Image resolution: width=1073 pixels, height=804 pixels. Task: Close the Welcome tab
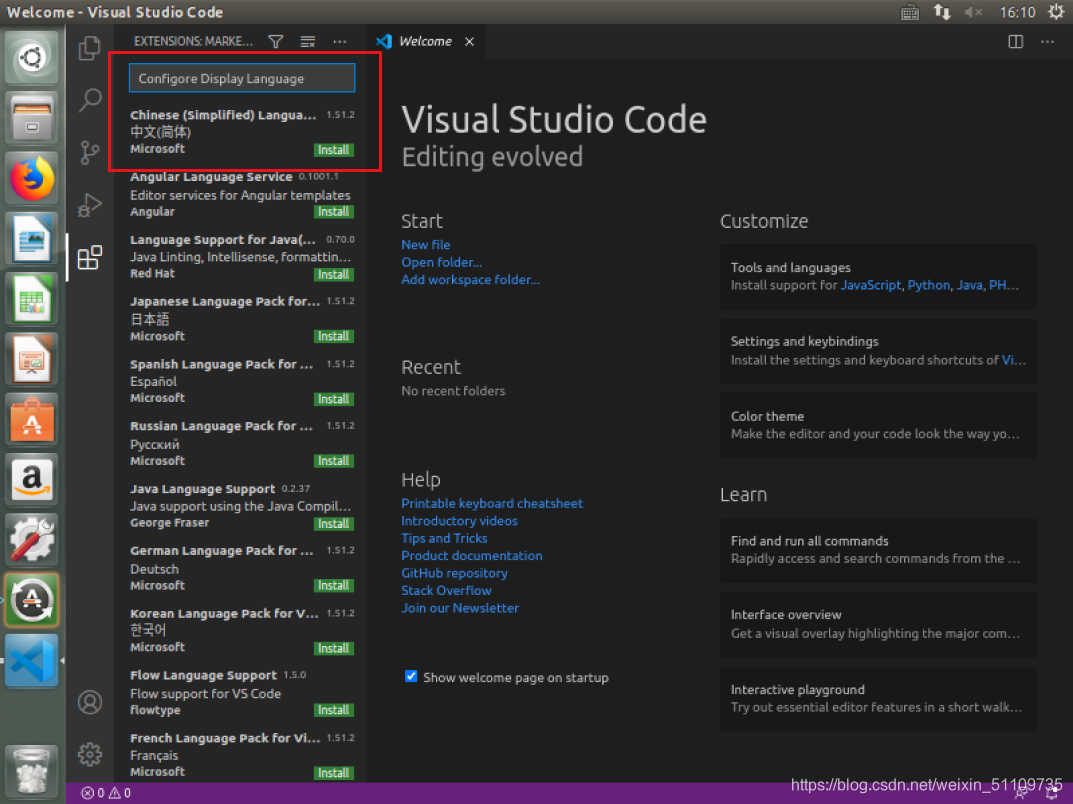click(469, 42)
